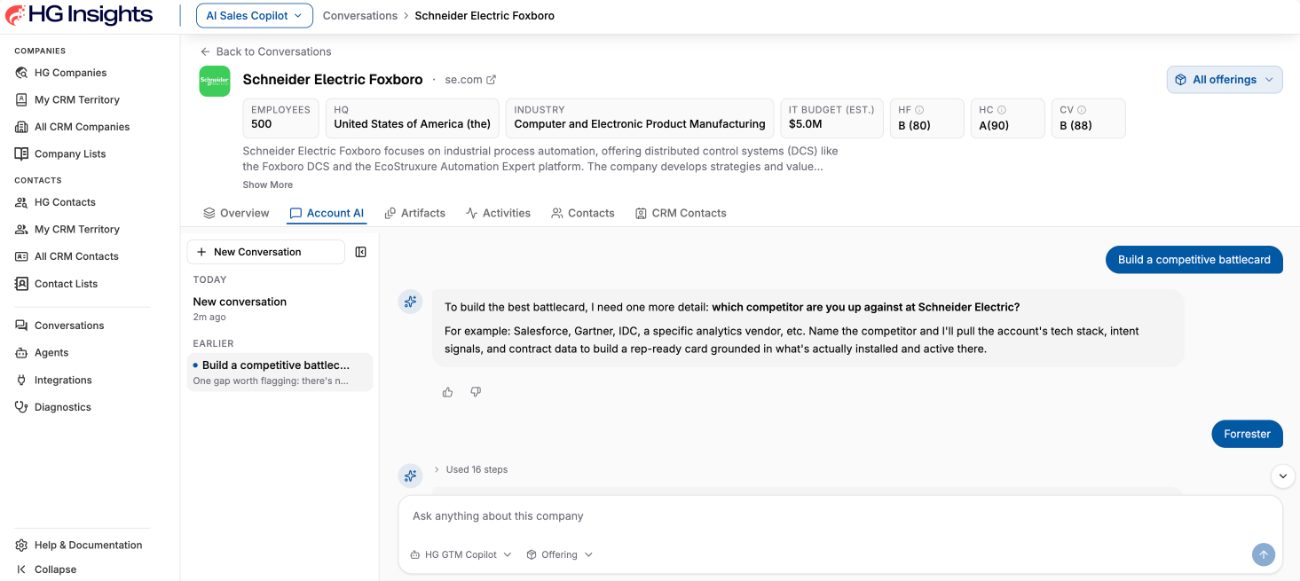This screenshot has width=1300, height=581.
Task: Open the Activities tab
Action: click(498, 213)
